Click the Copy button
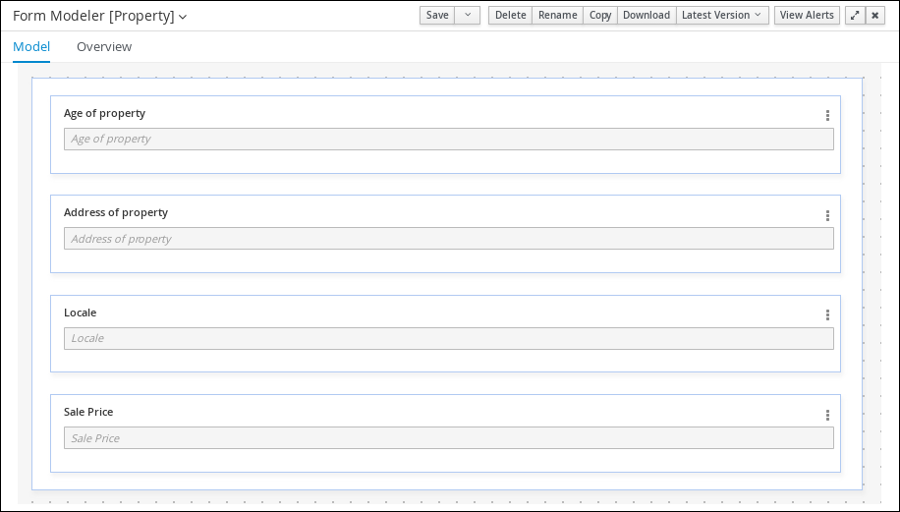The height and width of the screenshot is (512, 900). click(600, 15)
